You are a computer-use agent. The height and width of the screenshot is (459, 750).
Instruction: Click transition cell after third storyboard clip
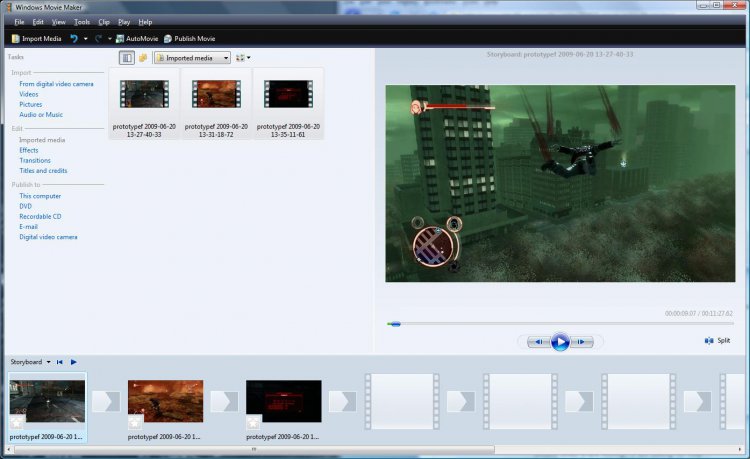342,402
